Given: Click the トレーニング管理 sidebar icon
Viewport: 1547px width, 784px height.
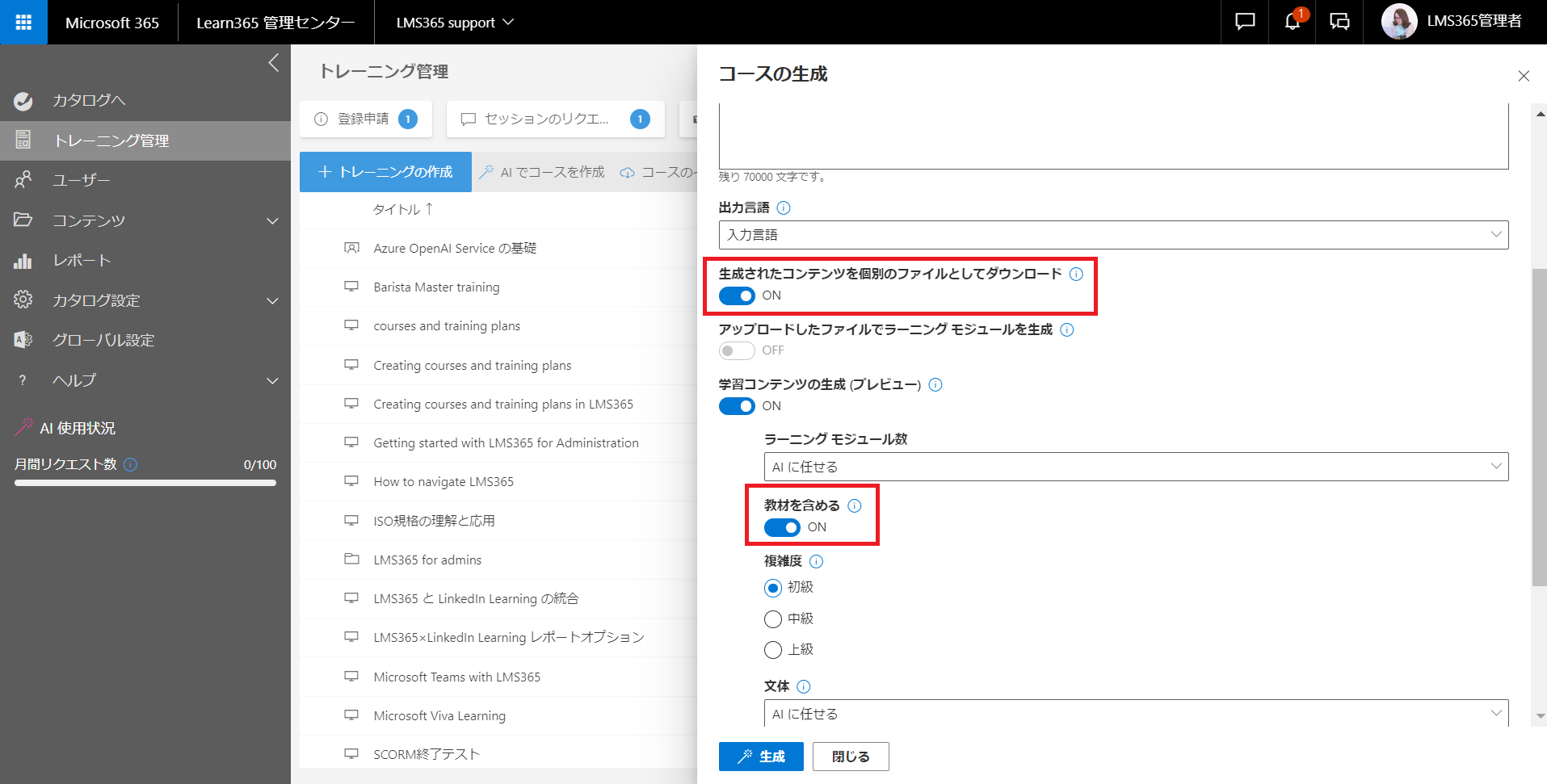Looking at the screenshot, I should pyautogui.click(x=23, y=140).
